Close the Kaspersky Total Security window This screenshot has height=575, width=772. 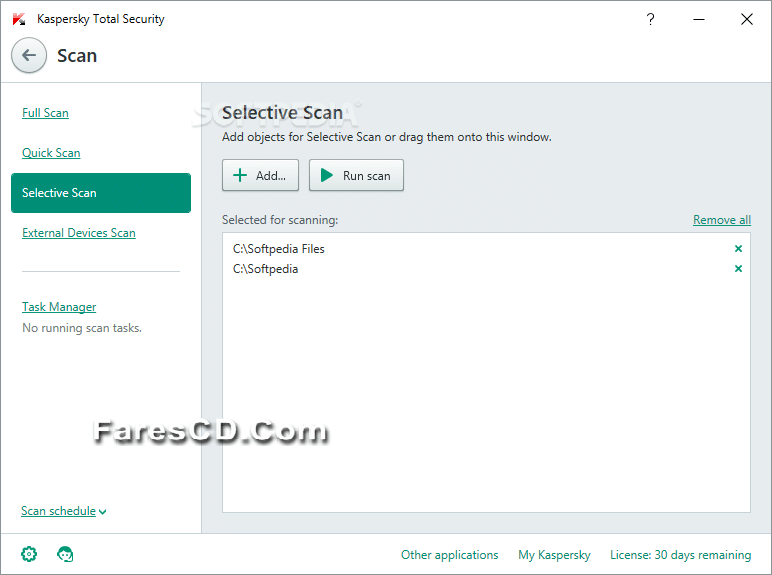coord(746,19)
